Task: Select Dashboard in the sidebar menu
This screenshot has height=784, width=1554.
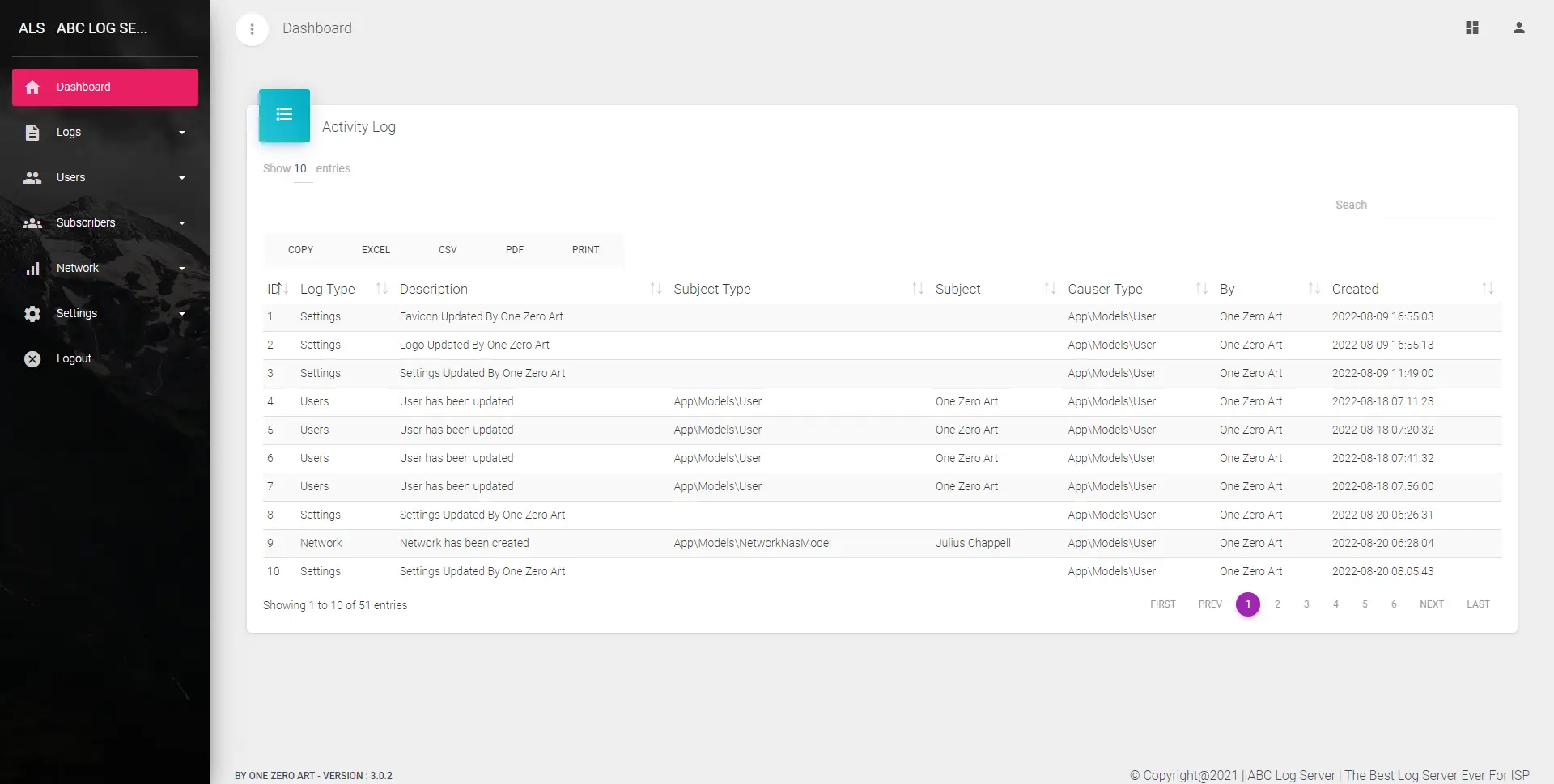Action: click(105, 87)
